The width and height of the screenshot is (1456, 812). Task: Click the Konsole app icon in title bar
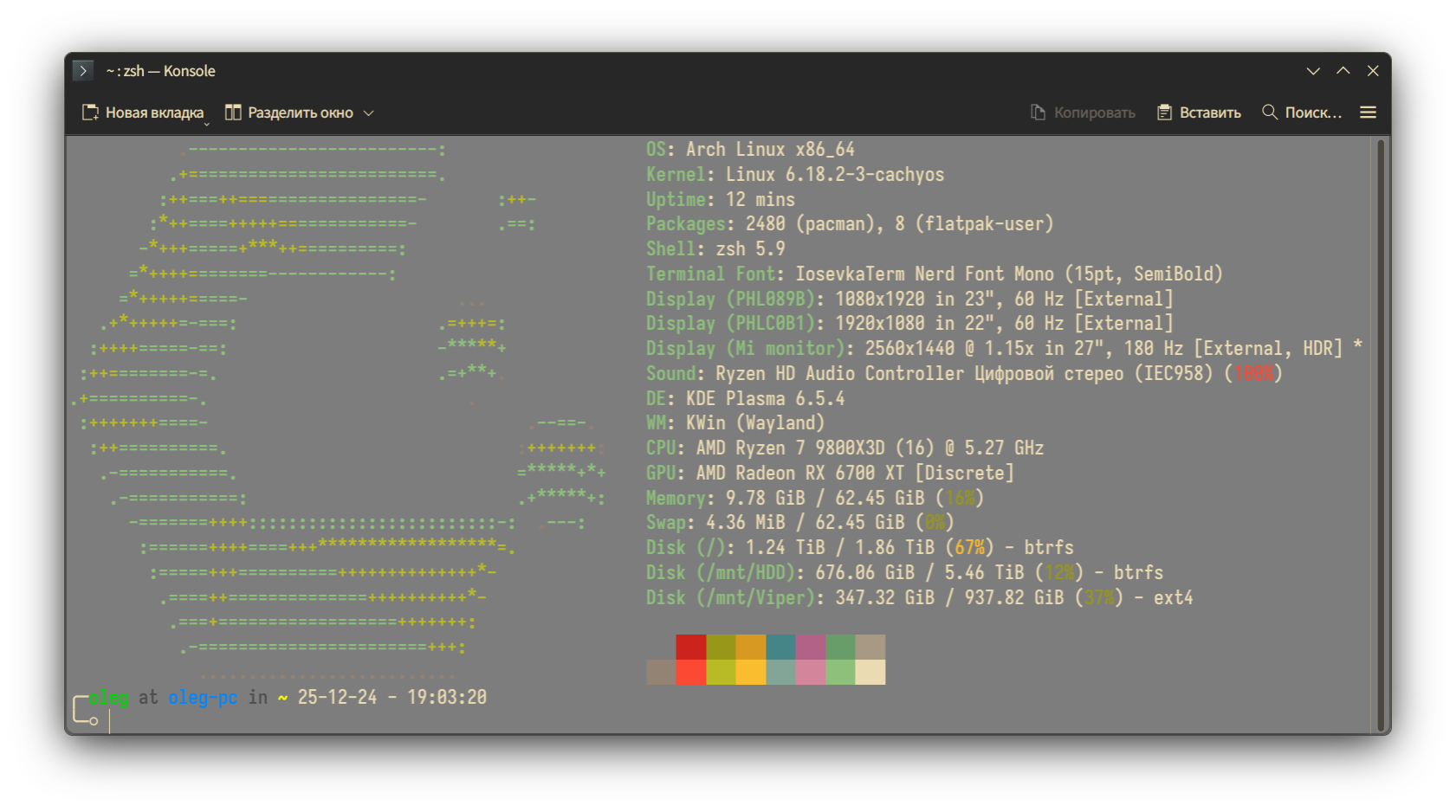pyautogui.click(x=83, y=71)
